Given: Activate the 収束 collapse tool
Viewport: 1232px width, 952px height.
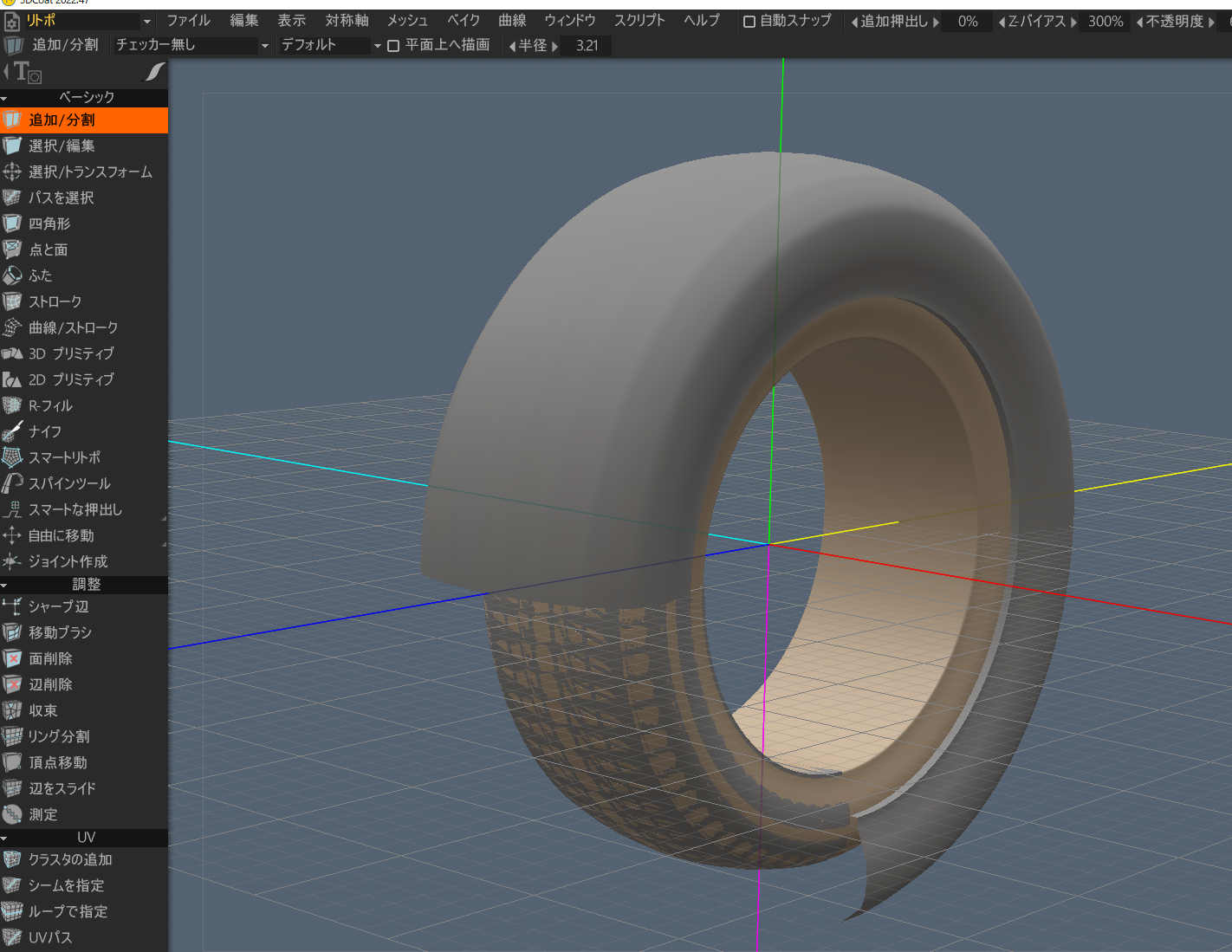Looking at the screenshot, I should (x=84, y=710).
